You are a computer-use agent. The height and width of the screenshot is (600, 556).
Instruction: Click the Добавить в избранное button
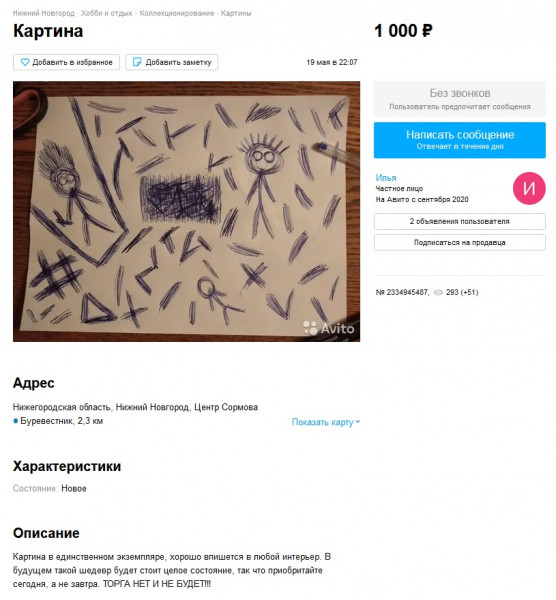point(67,62)
